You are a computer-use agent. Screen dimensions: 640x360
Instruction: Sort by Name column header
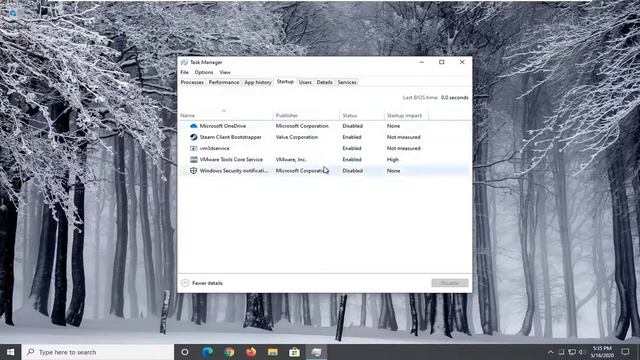click(x=226, y=116)
